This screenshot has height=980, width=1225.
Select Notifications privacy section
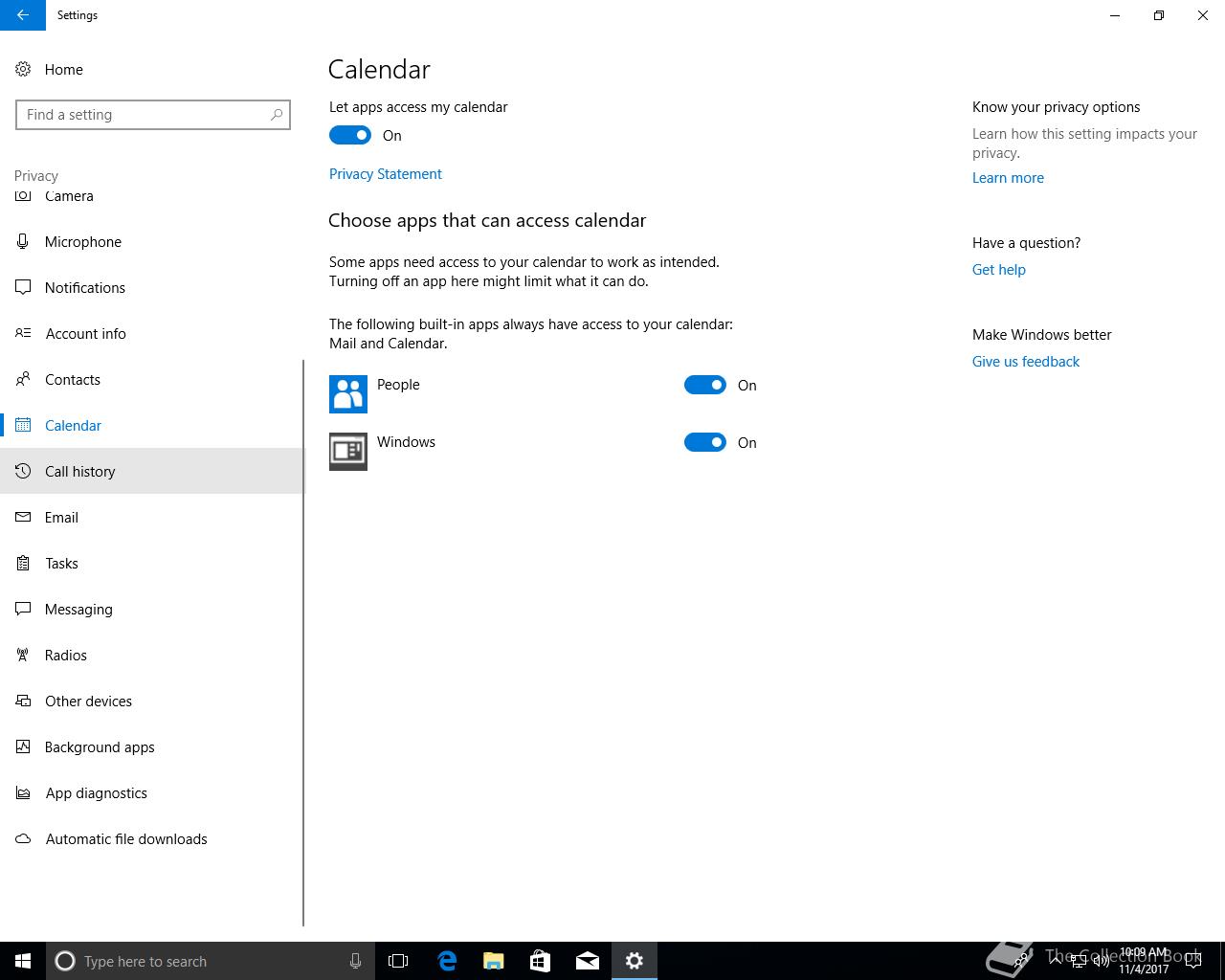(x=152, y=287)
